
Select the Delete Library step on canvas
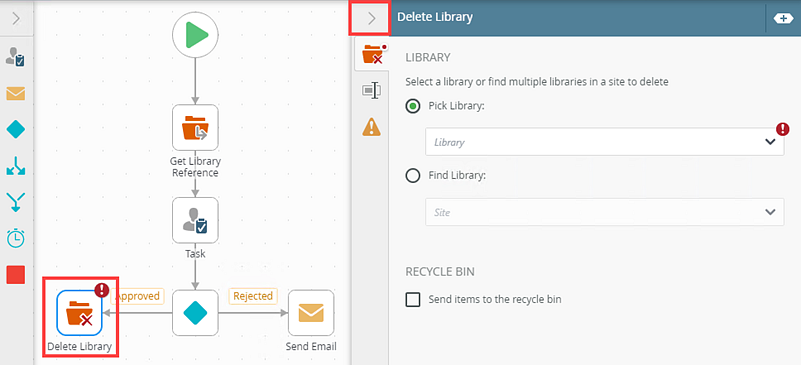pyautogui.click(x=80, y=312)
